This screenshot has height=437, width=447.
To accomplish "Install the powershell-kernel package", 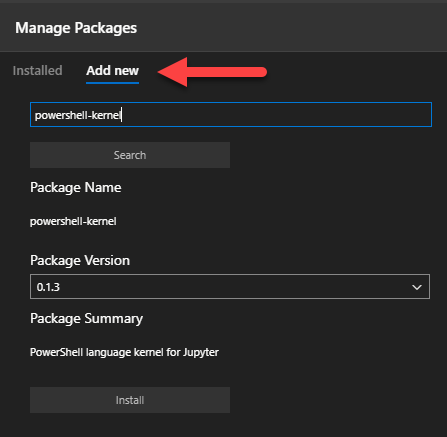I will [x=130, y=400].
